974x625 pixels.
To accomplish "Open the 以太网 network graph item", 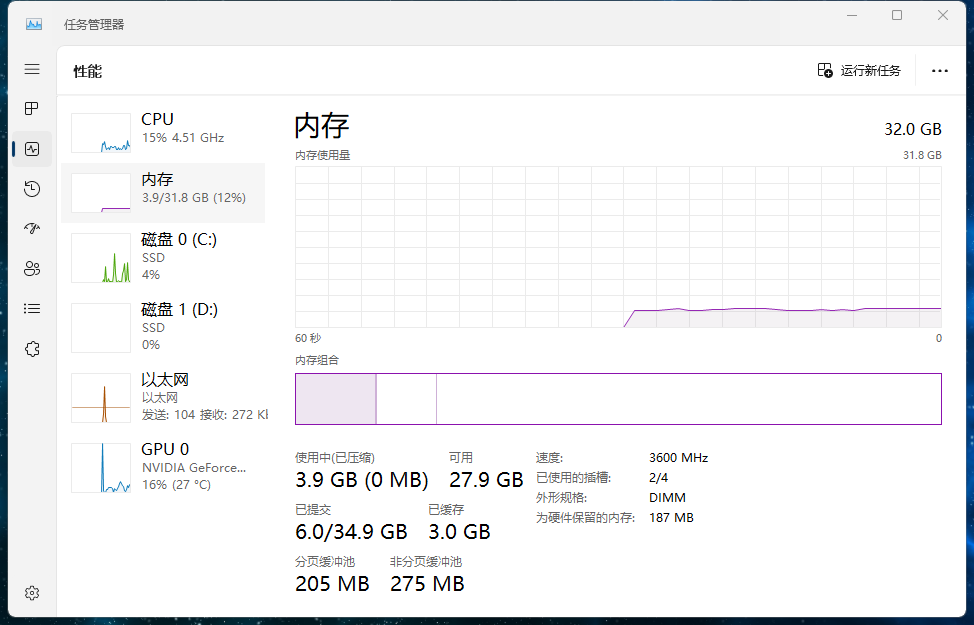I will tap(164, 396).
